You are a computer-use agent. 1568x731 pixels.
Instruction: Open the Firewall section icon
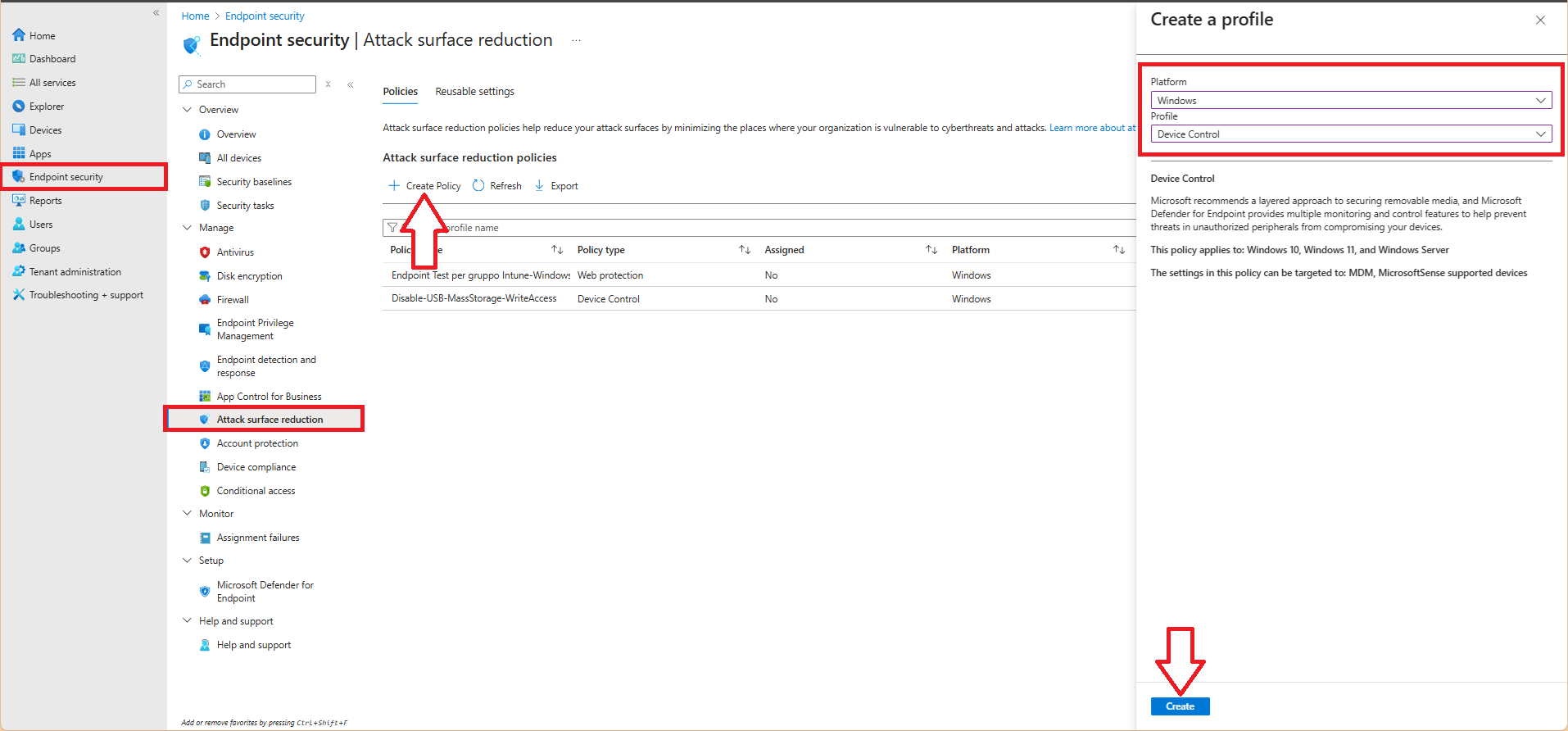[x=205, y=300]
